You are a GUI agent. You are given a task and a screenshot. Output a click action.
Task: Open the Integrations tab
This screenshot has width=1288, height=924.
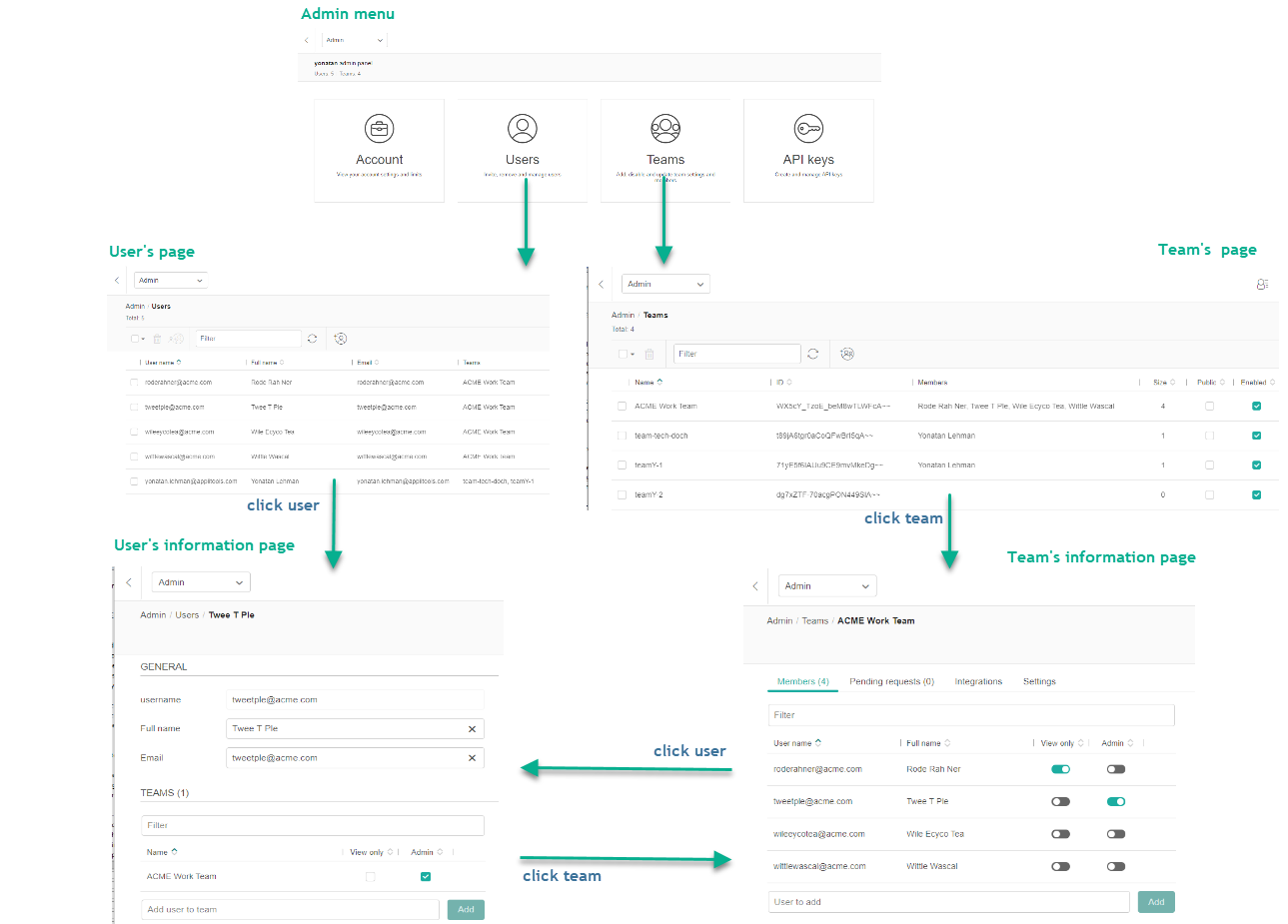click(x=977, y=681)
